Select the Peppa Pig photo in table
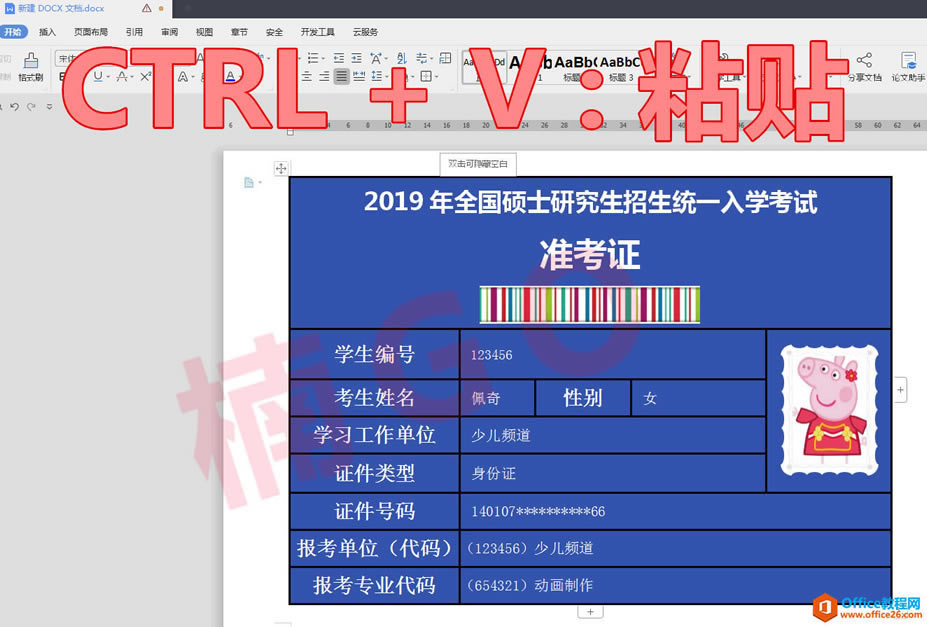 pyautogui.click(x=829, y=411)
